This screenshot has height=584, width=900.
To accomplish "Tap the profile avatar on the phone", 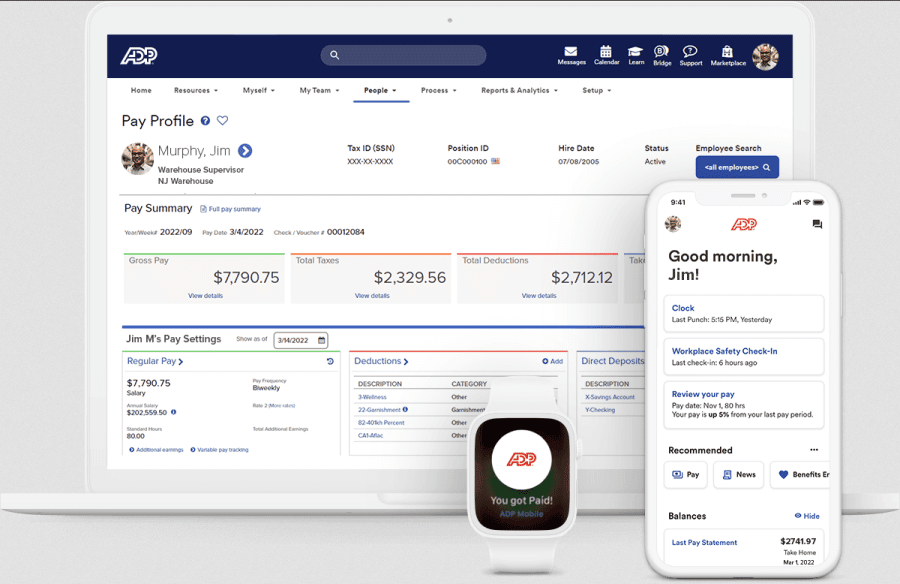I will coord(673,224).
